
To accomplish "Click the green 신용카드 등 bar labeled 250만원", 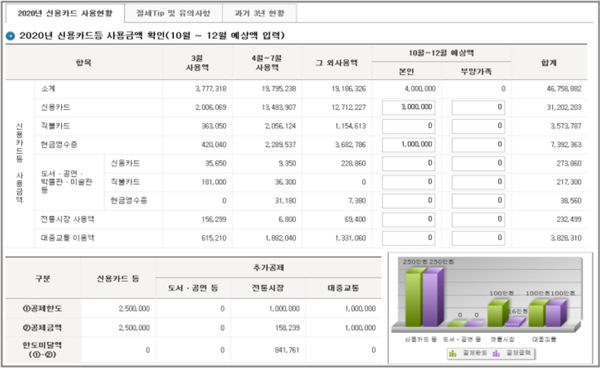I will 415,297.
